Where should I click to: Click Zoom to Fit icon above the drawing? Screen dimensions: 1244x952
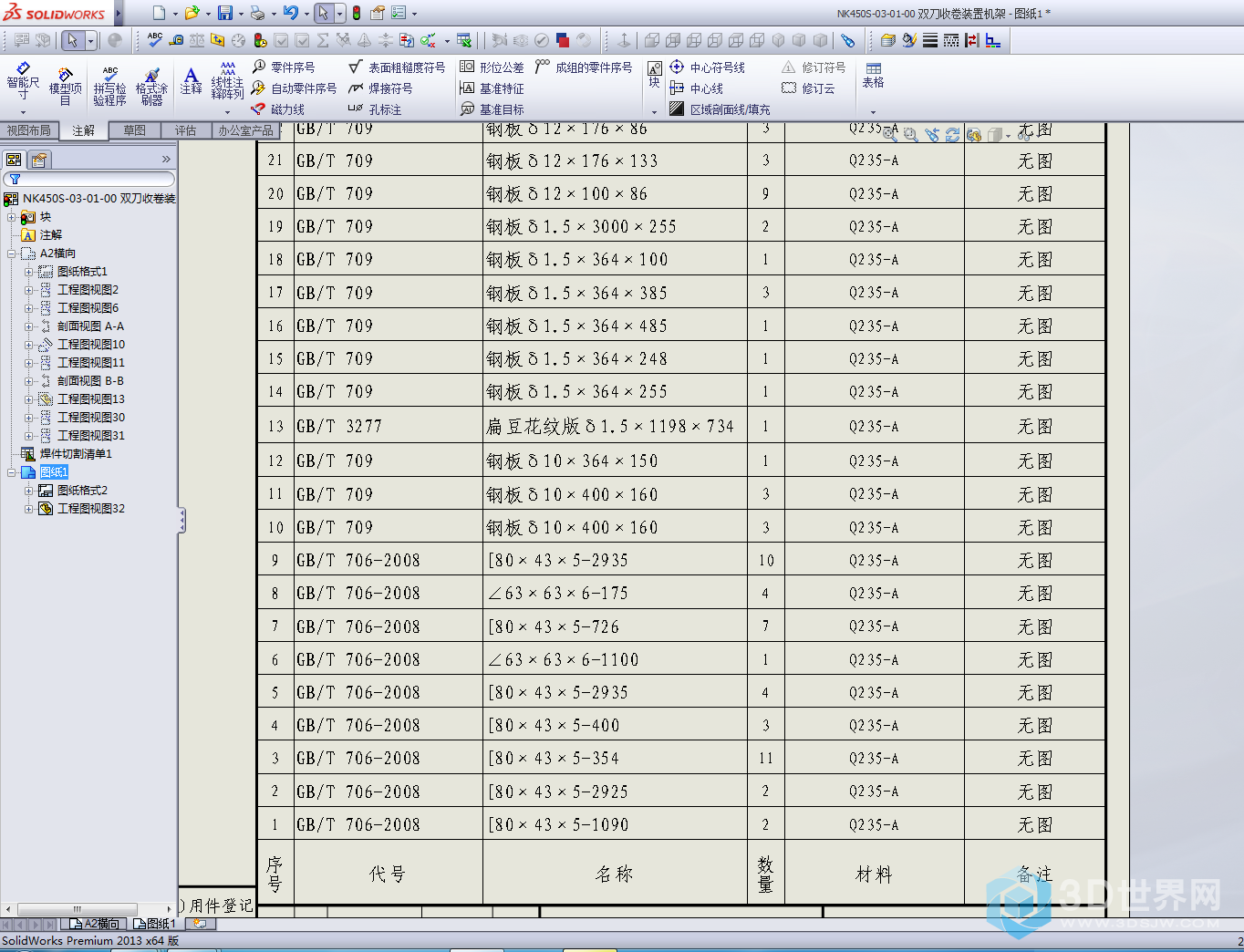click(x=889, y=134)
